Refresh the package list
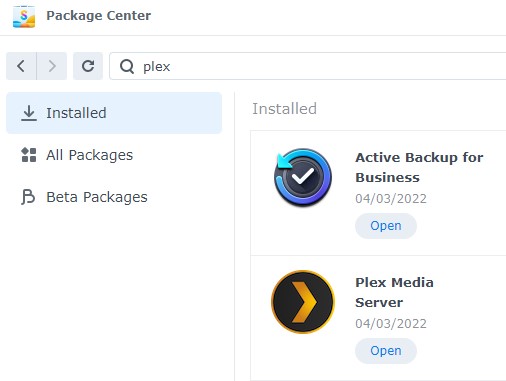Image resolution: width=506 pixels, height=381 pixels. pyautogui.click(x=88, y=66)
